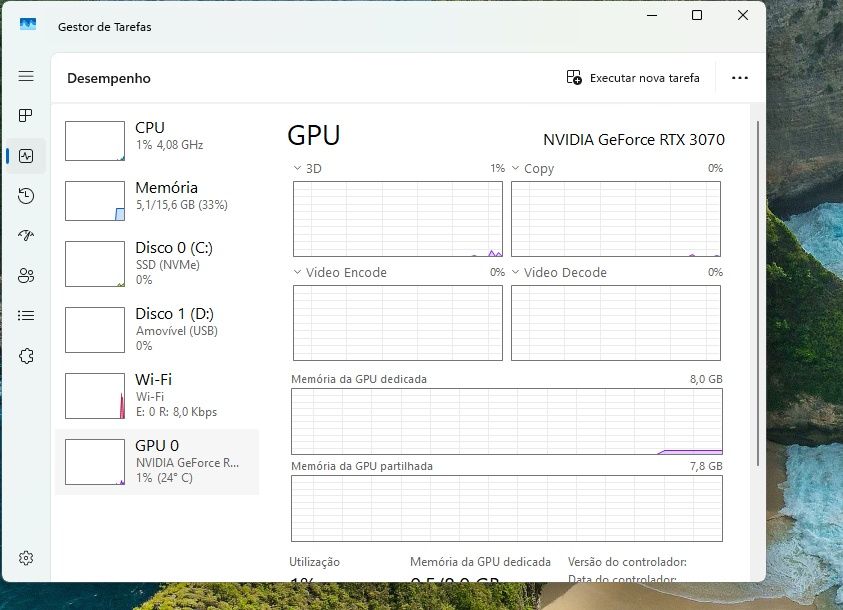
Task: Click the Copy usage graph
Action: (x=616, y=219)
